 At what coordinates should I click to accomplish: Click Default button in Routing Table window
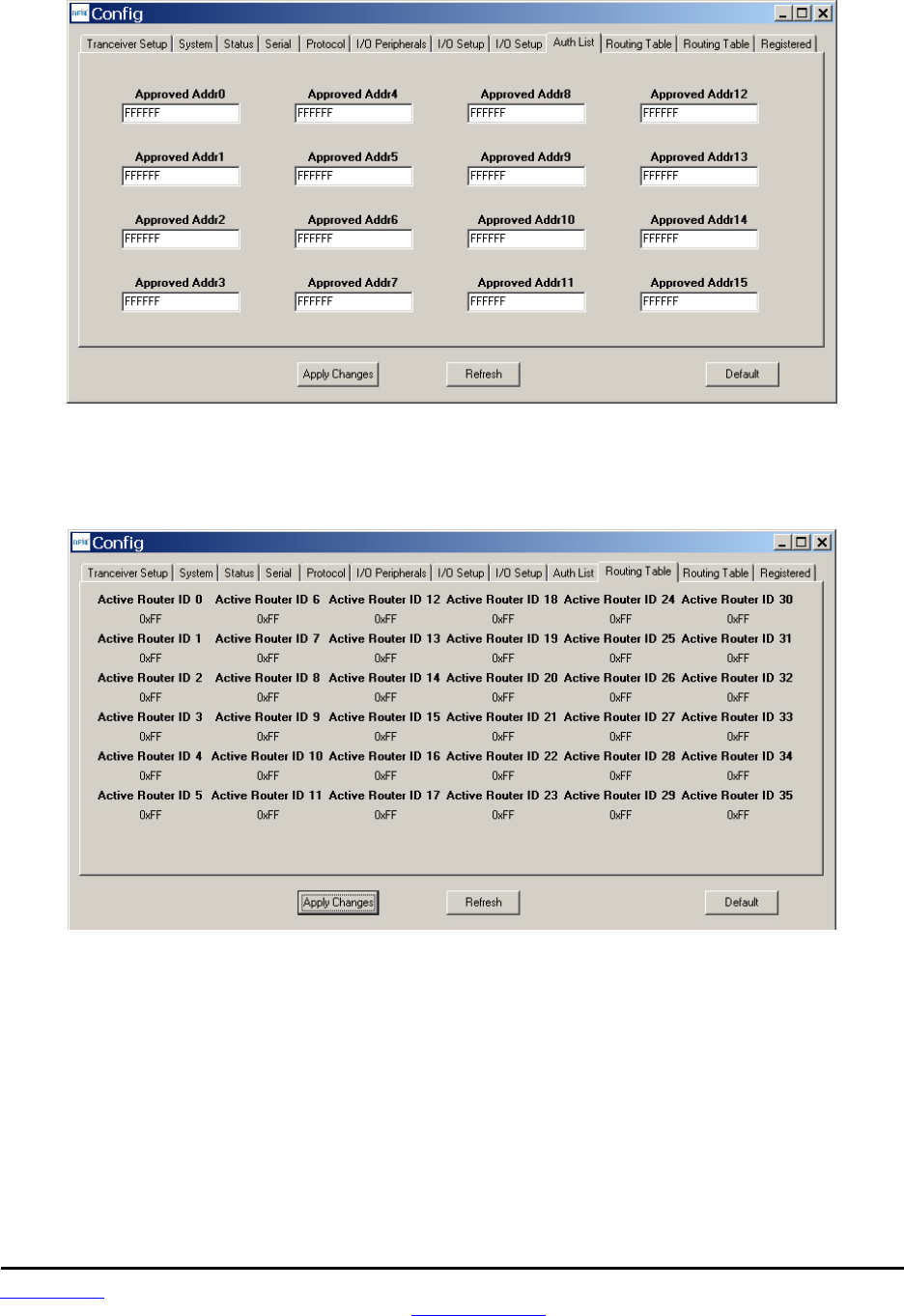tap(742, 903)
